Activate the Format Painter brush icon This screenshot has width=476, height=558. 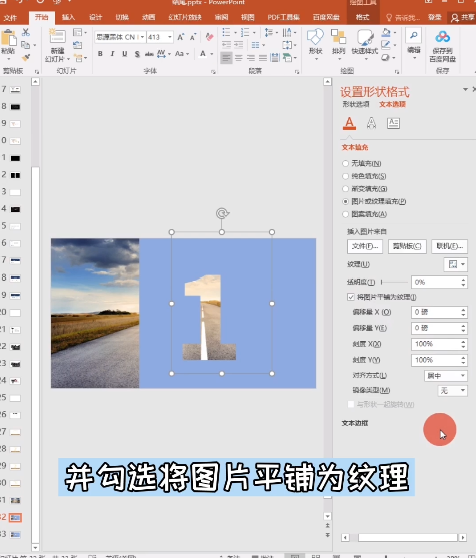(x=26, y=57)
